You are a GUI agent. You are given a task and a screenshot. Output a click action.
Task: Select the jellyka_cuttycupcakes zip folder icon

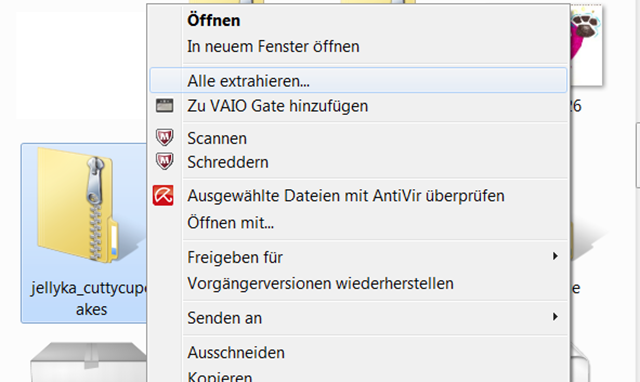point(86,205)
